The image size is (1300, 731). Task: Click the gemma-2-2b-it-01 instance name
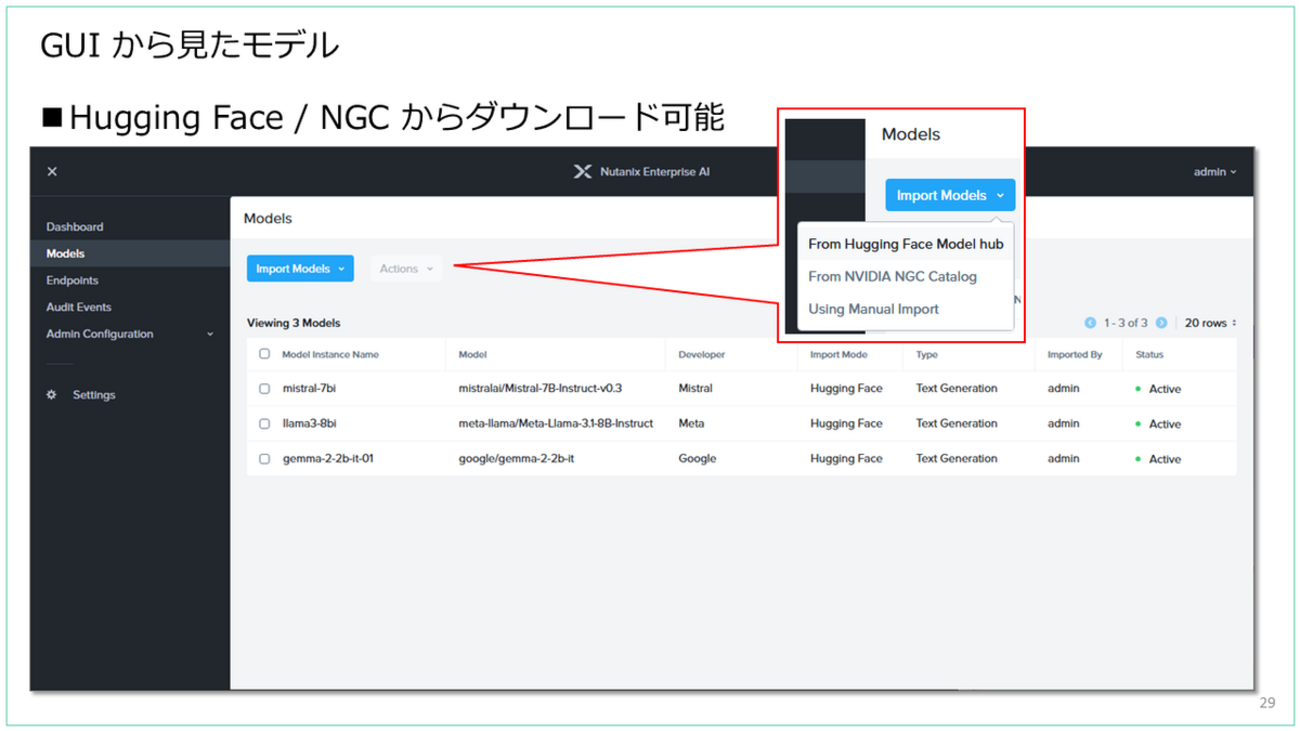point(328,459)
